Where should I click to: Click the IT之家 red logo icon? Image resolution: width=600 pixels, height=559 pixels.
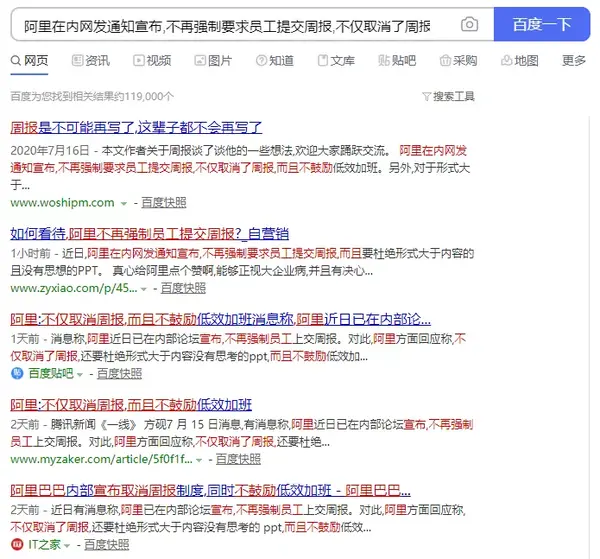pyautogui.click(x=17, y=544)
